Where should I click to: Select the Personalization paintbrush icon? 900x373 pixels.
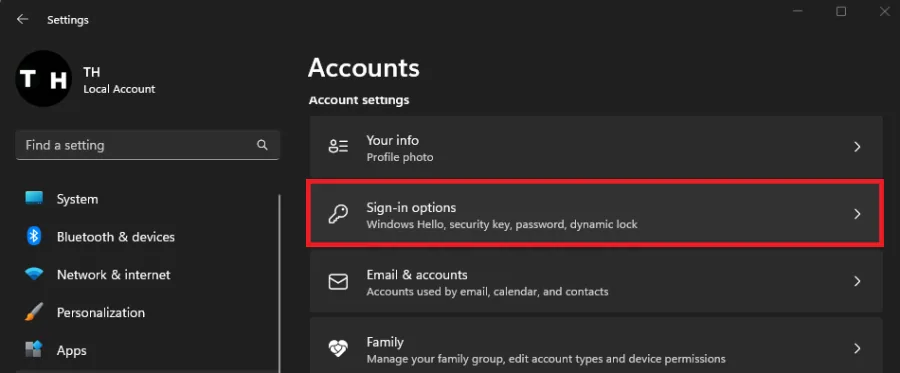pos(34,312)
